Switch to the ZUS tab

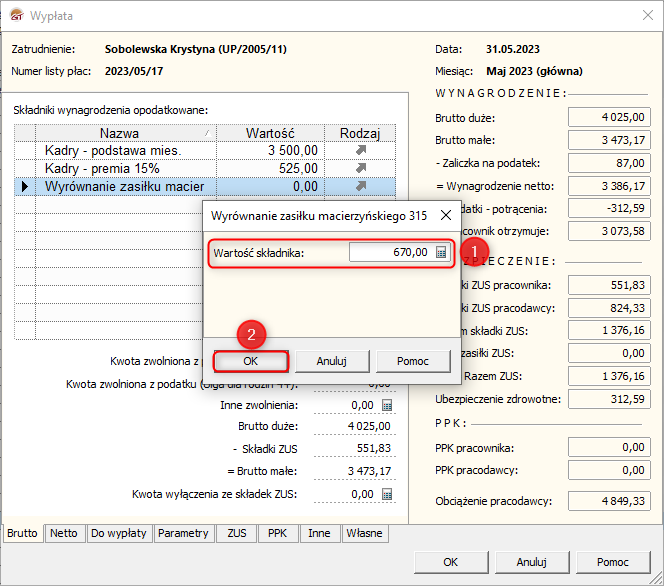pos(237,533)
